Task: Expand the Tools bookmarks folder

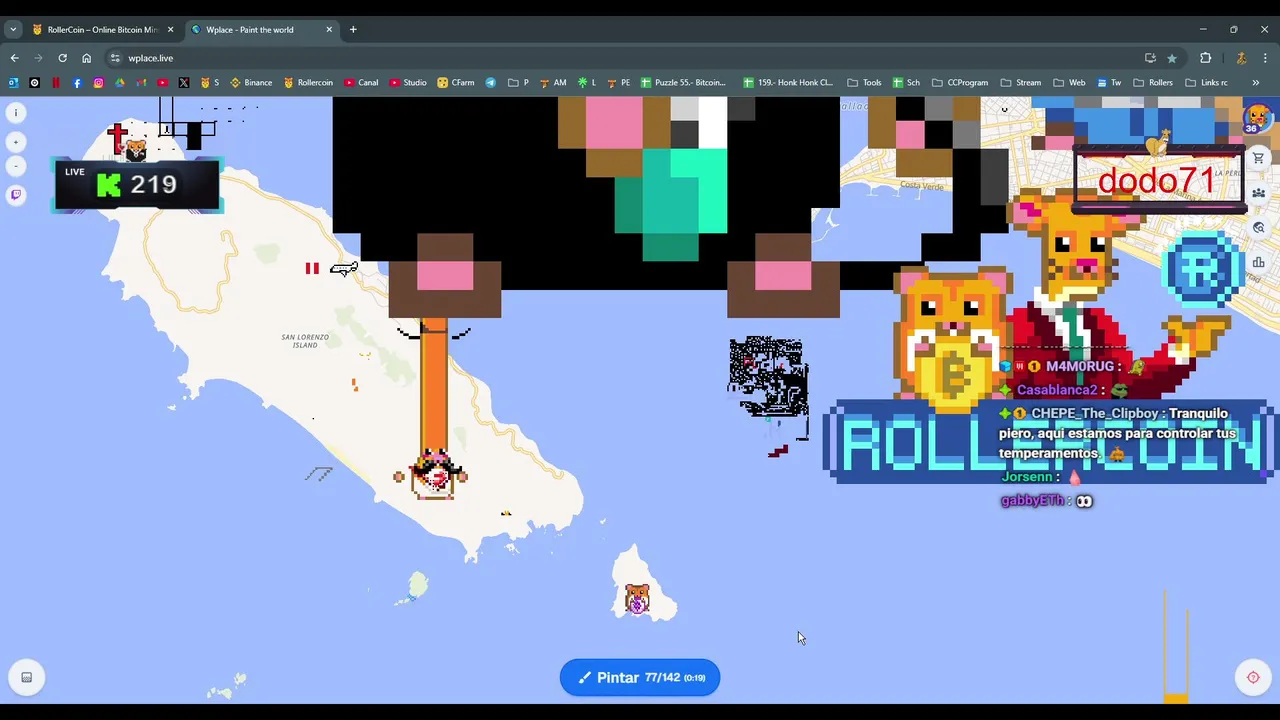Action: 864,83
